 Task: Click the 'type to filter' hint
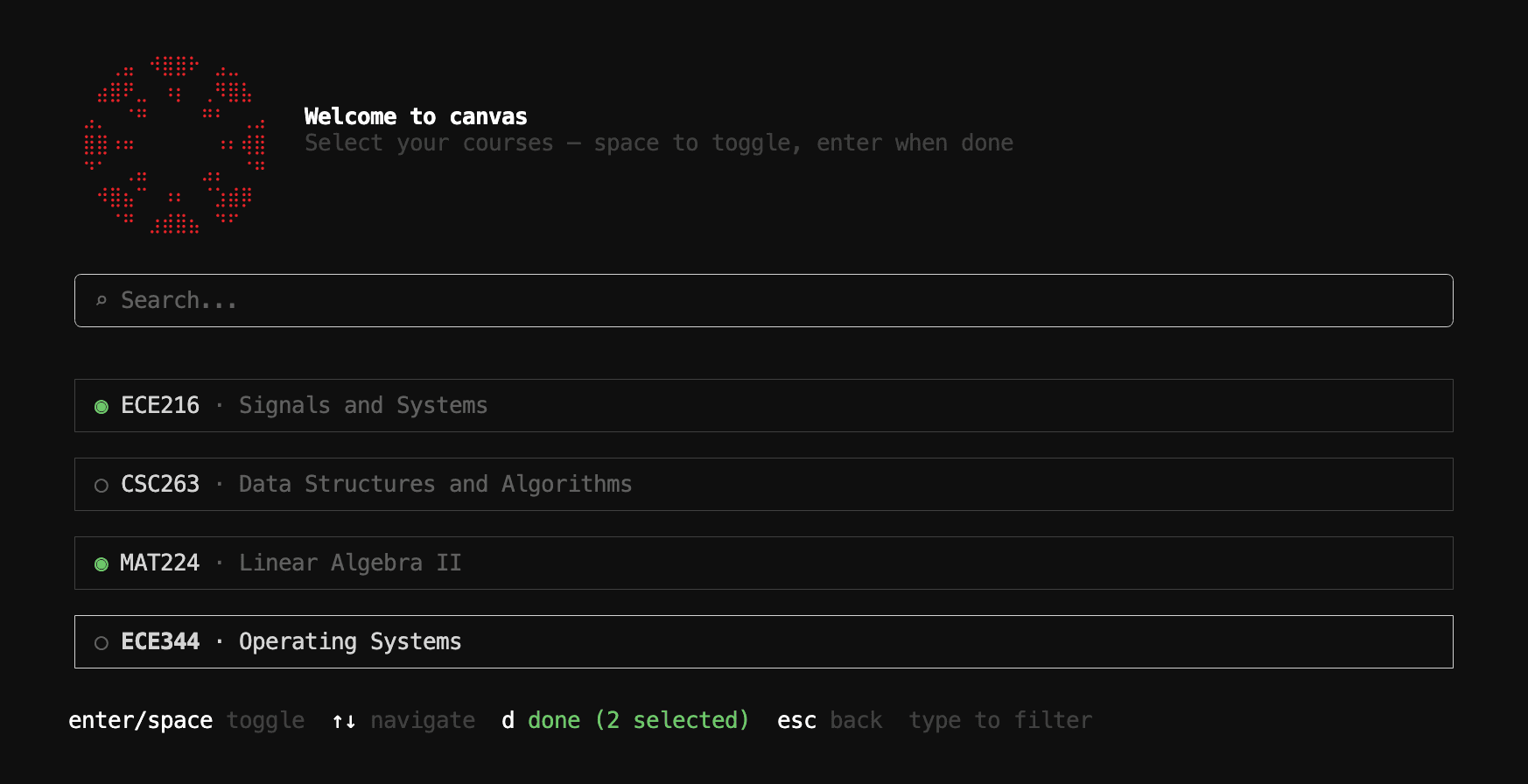(1000, 720)
